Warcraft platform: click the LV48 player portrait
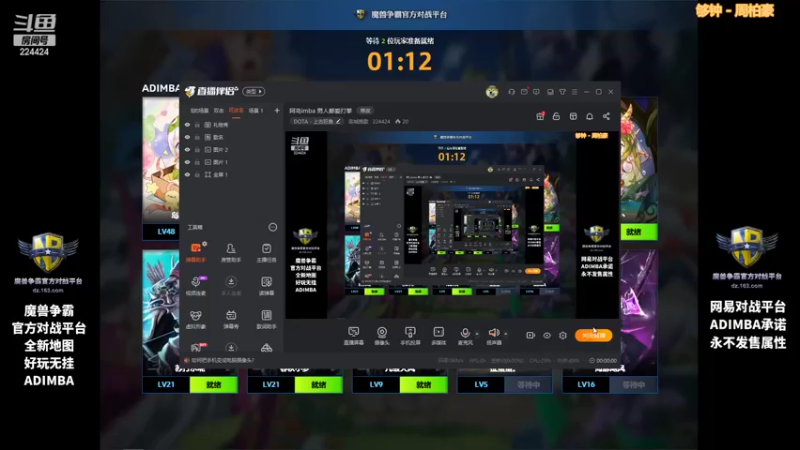This screenshot has width=800, height=450. pyautogui.click(x=161, y=161)
